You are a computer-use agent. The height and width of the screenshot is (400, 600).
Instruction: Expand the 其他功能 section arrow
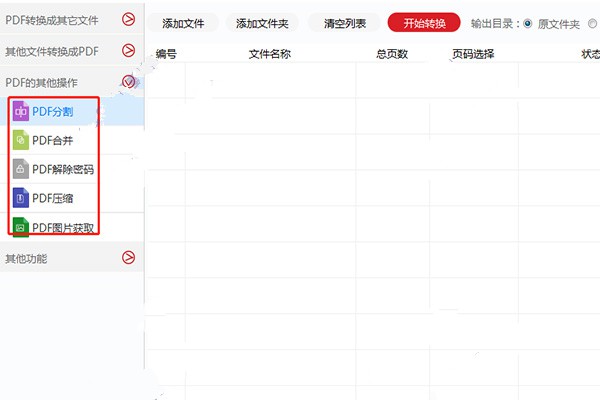[128, 258]
